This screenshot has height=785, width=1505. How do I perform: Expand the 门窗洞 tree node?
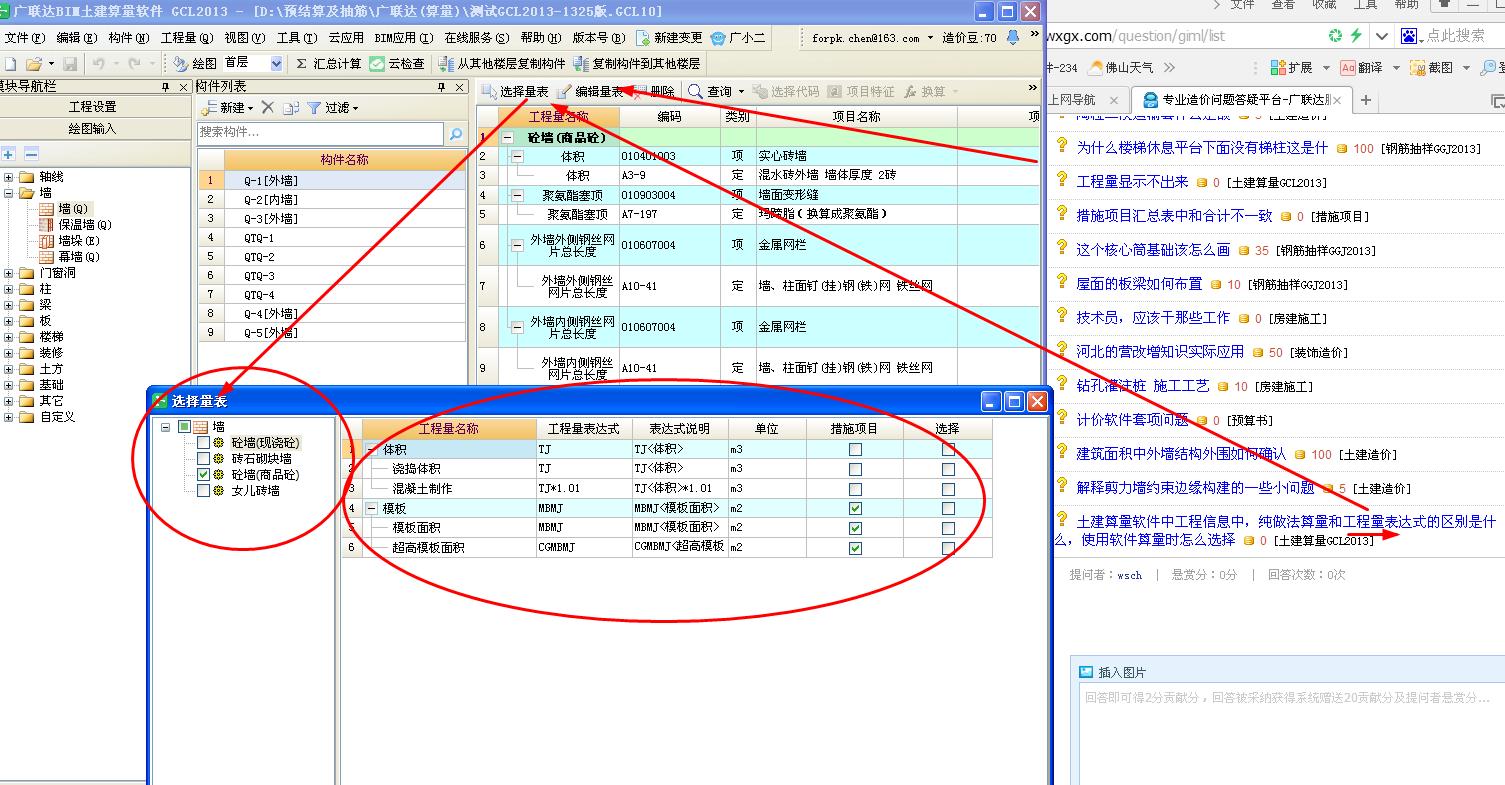click(9, 273)
